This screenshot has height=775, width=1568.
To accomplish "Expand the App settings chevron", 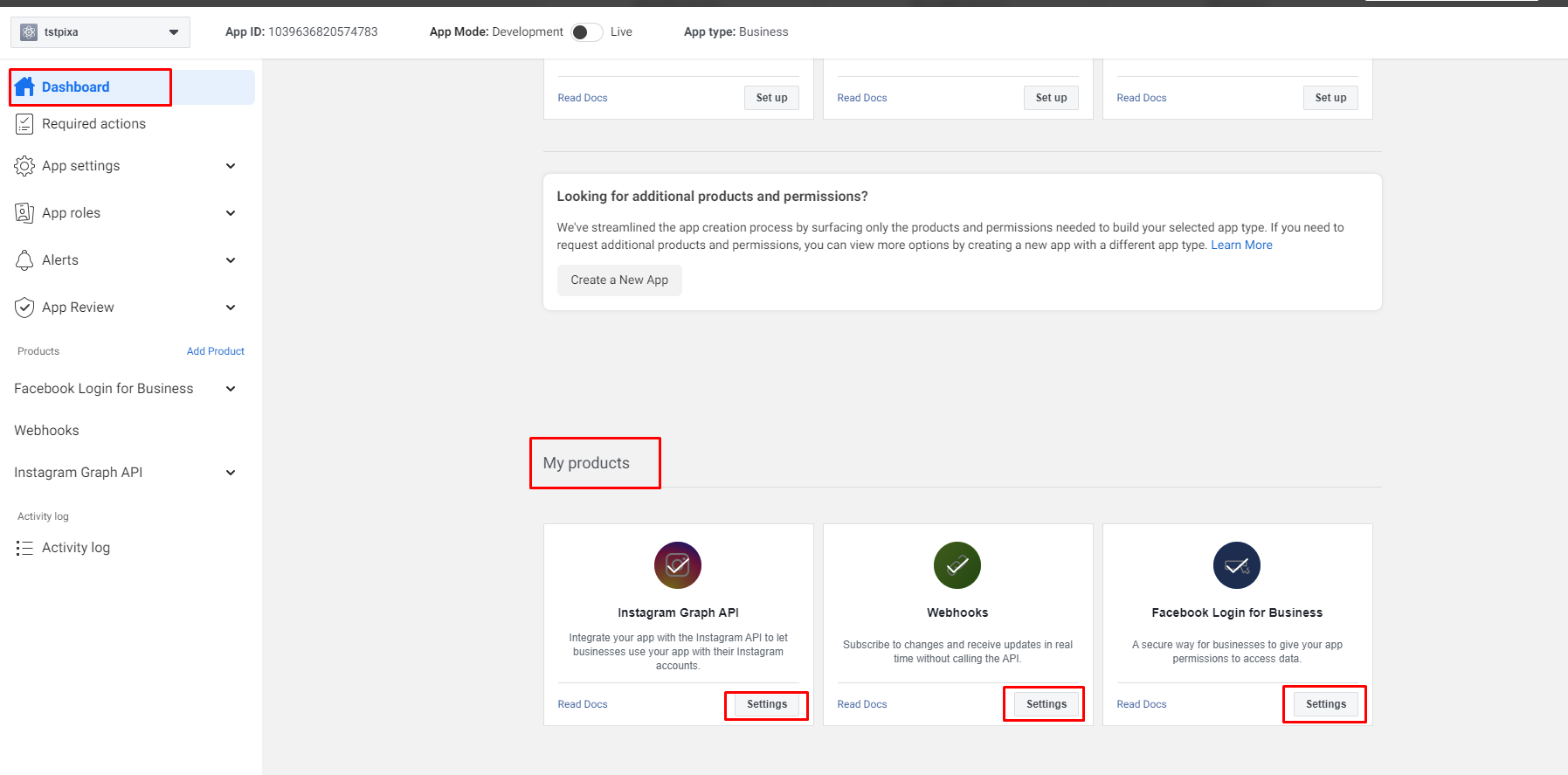I will pos(231,166).
